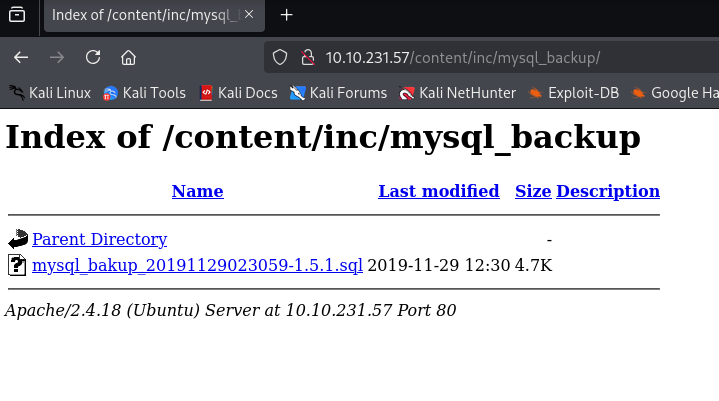Screen dimensions: 719x401
Task: Sort the listing by Last modified
Action: (438, 191)
